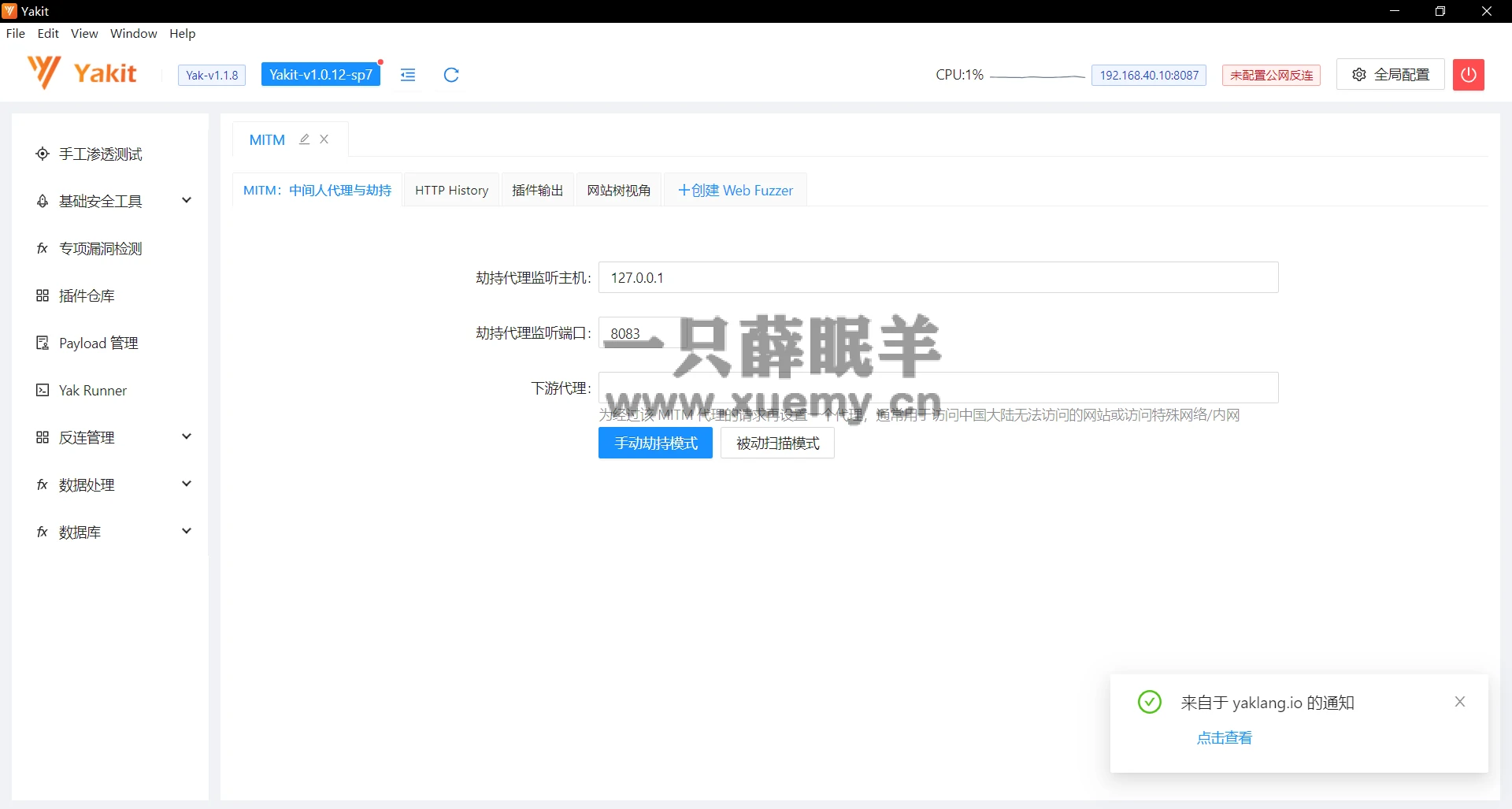1512x809 pixels.
Task: Switch to 网站树视角 tab
Action: pos(619,190)
